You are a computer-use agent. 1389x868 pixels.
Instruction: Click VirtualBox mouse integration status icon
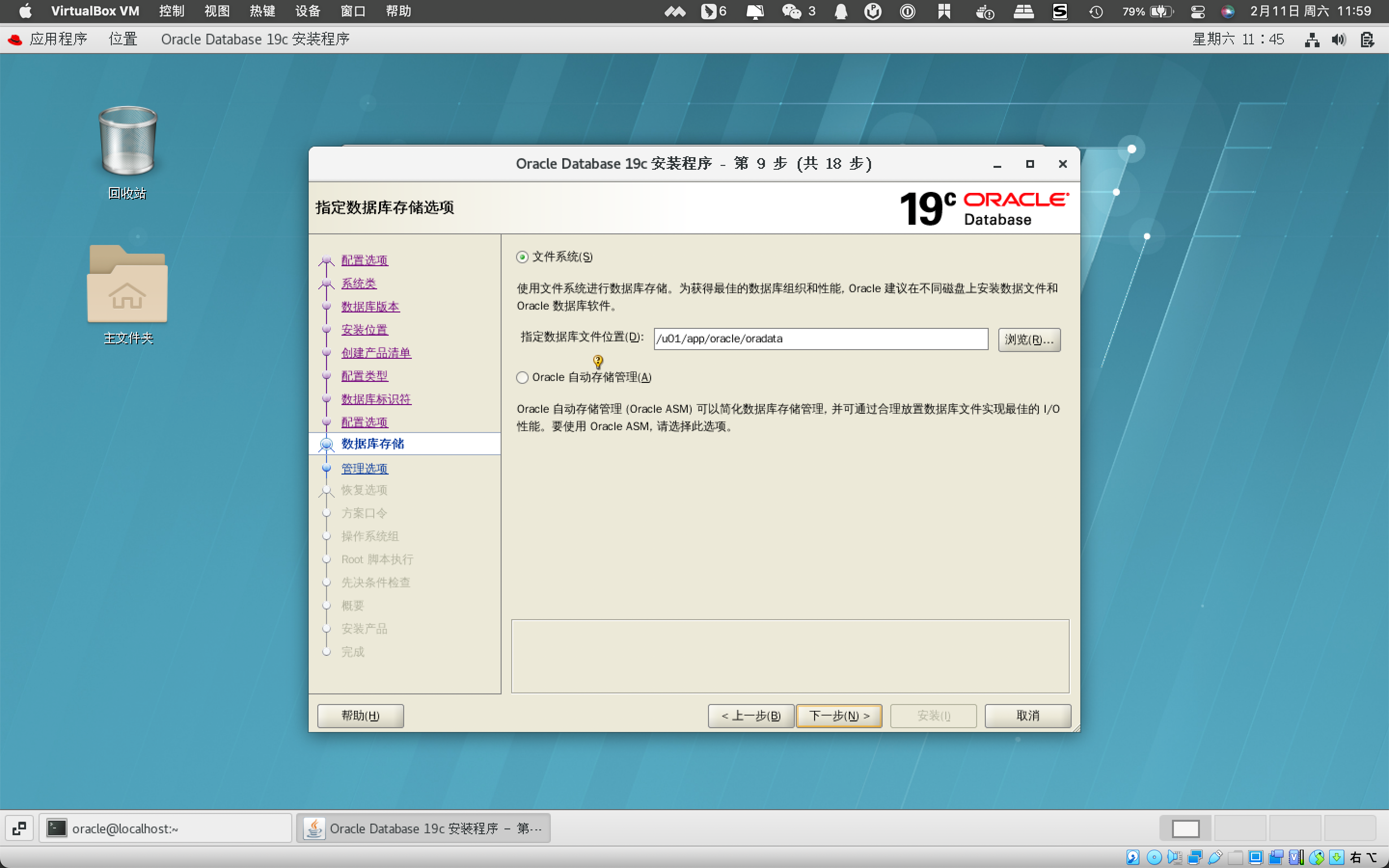(1317, 857)
